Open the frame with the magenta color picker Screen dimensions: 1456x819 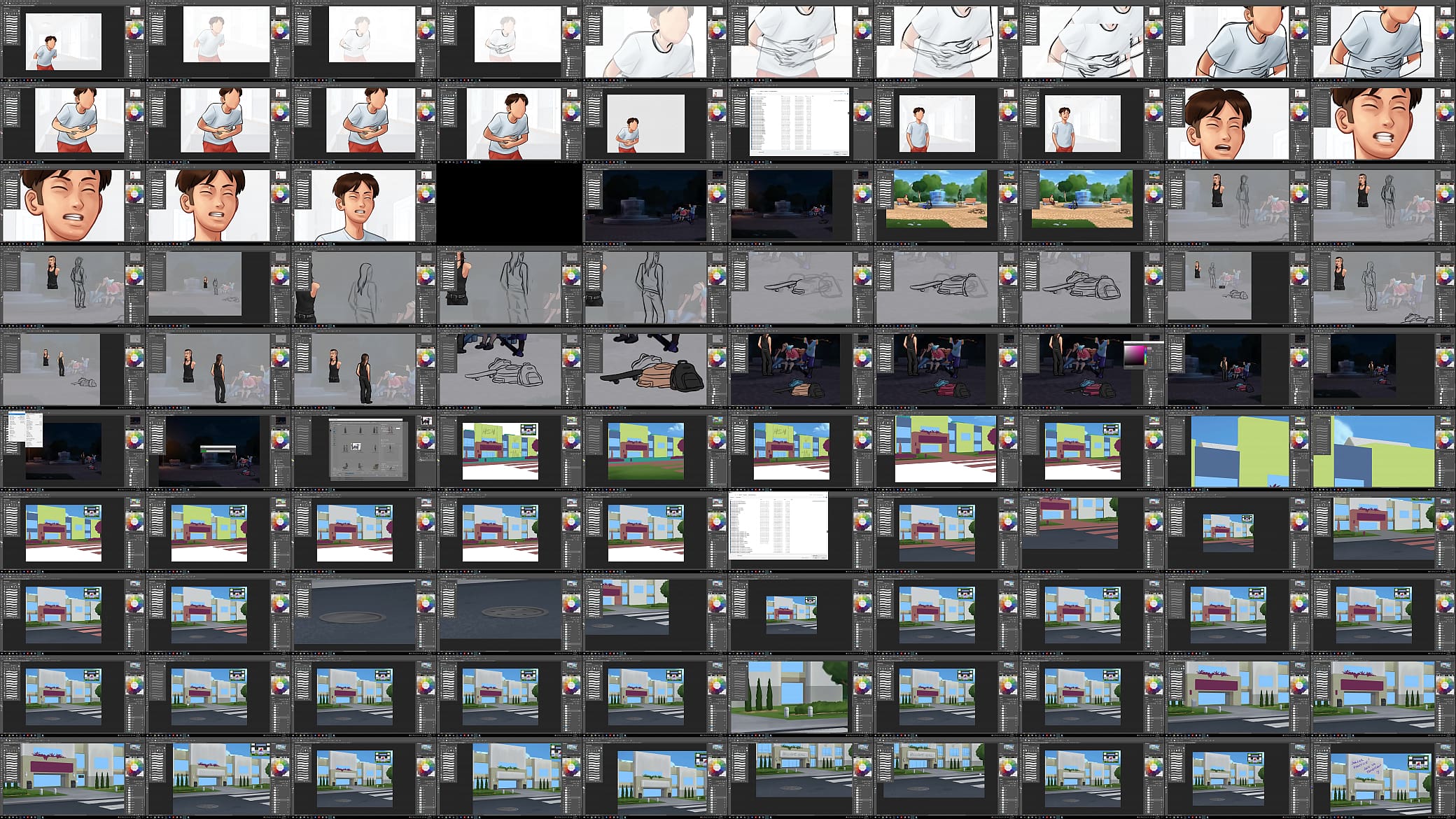pos(1092,368)
